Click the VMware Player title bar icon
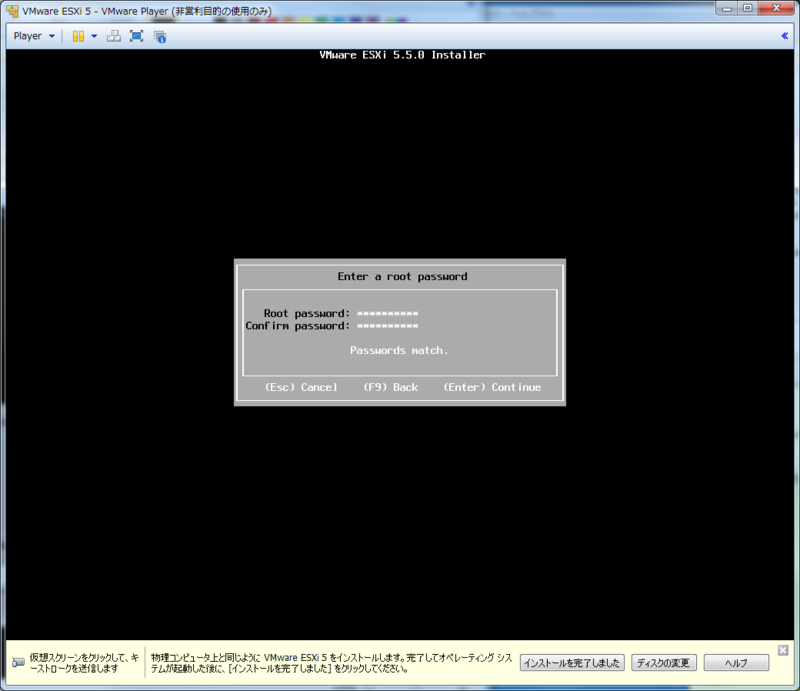Viewport: 800px width, 691px height. pos(12,10)
